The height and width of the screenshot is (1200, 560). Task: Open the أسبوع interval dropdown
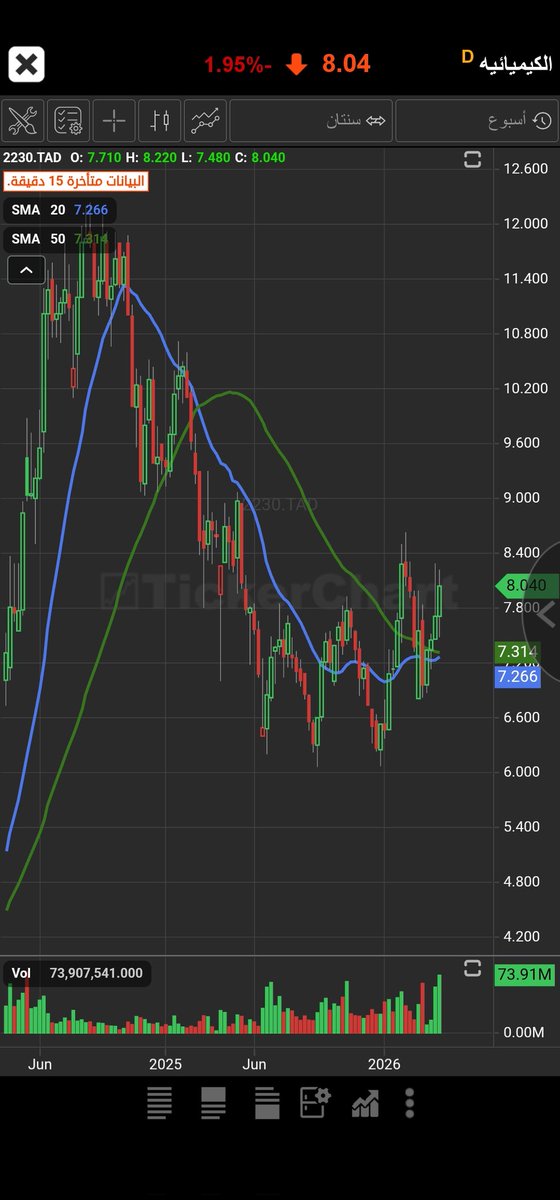click(478, 120)
